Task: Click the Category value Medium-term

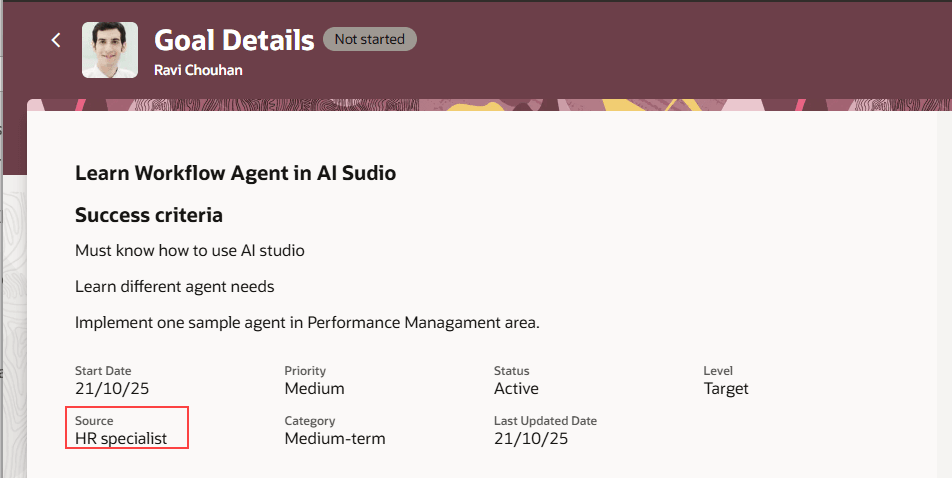Action: (334, 438)
